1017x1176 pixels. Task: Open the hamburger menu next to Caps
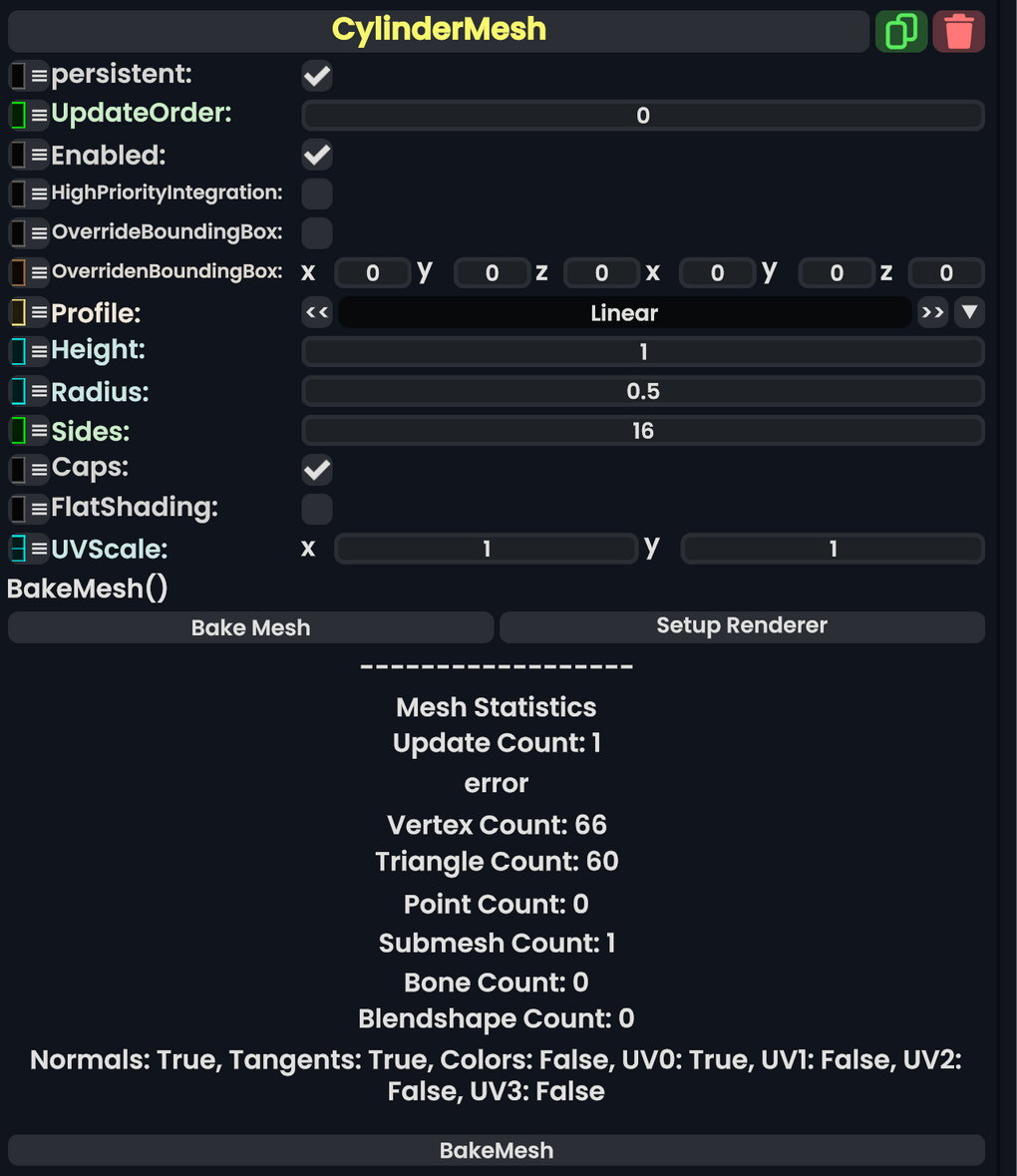38,469
